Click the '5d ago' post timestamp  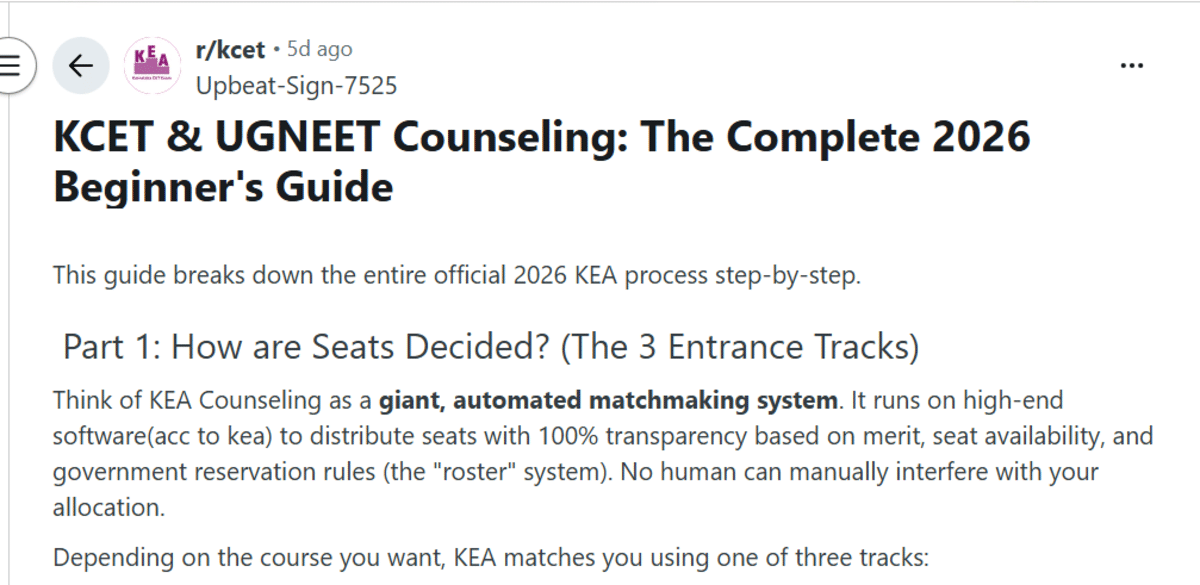pyautogui.click(x=319, y=49)
